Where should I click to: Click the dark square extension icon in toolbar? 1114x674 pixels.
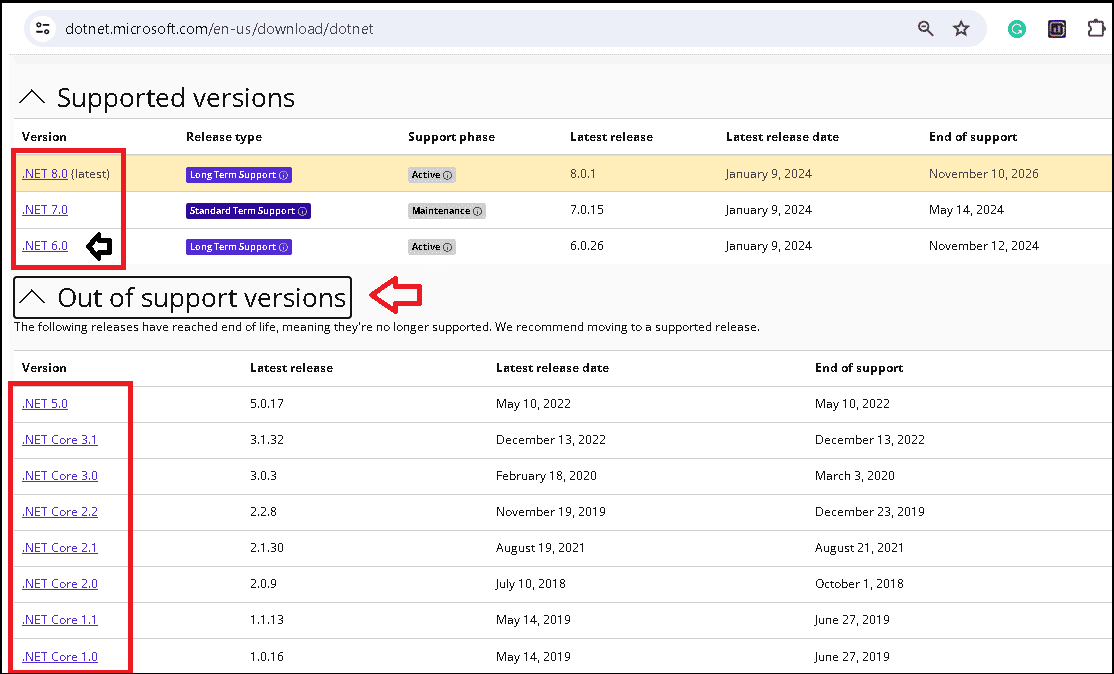click(x=1057, y=29)
